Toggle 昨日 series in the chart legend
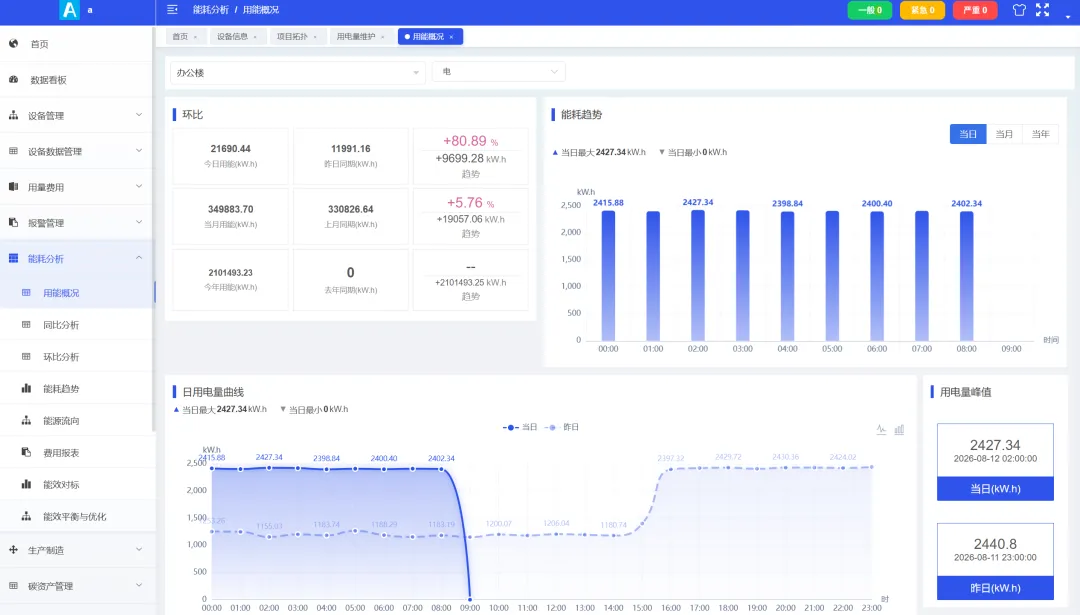 click(562, 427)
